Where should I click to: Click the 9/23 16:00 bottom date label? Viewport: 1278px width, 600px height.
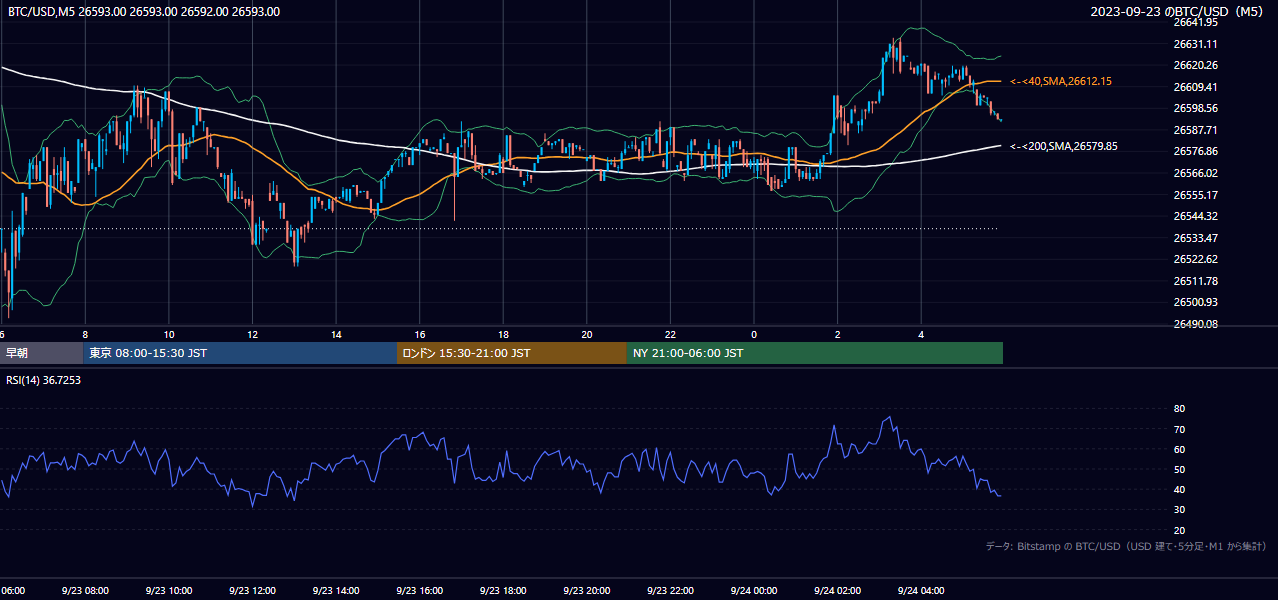point(420,591)
